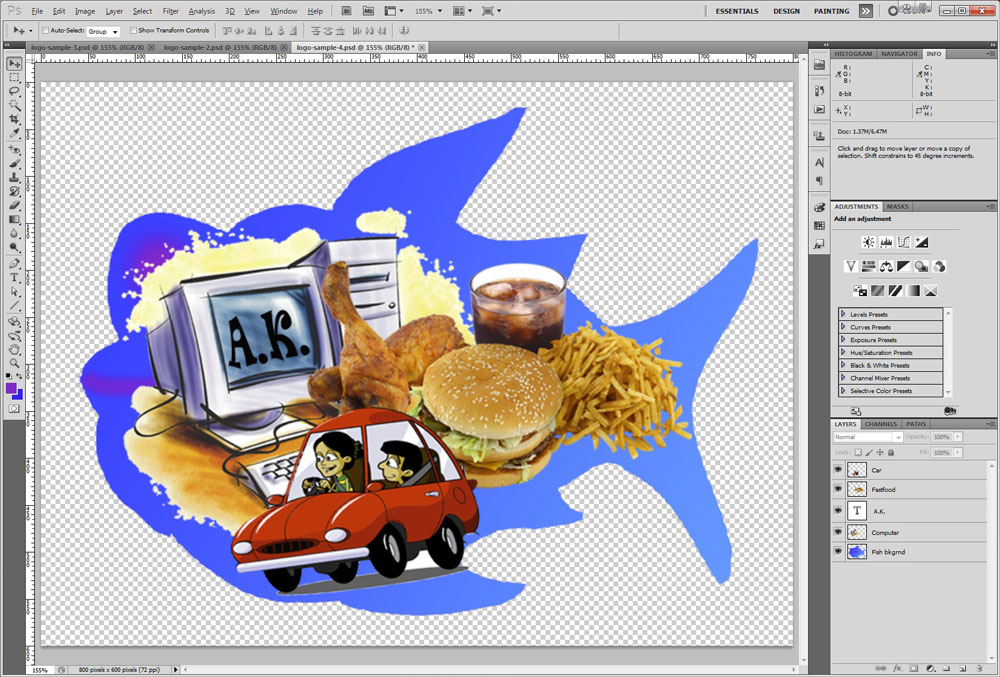This screenshot has width=1000, height=677.
Task: Add a Color Balance adjustment
Action: (x=886, y=267)
